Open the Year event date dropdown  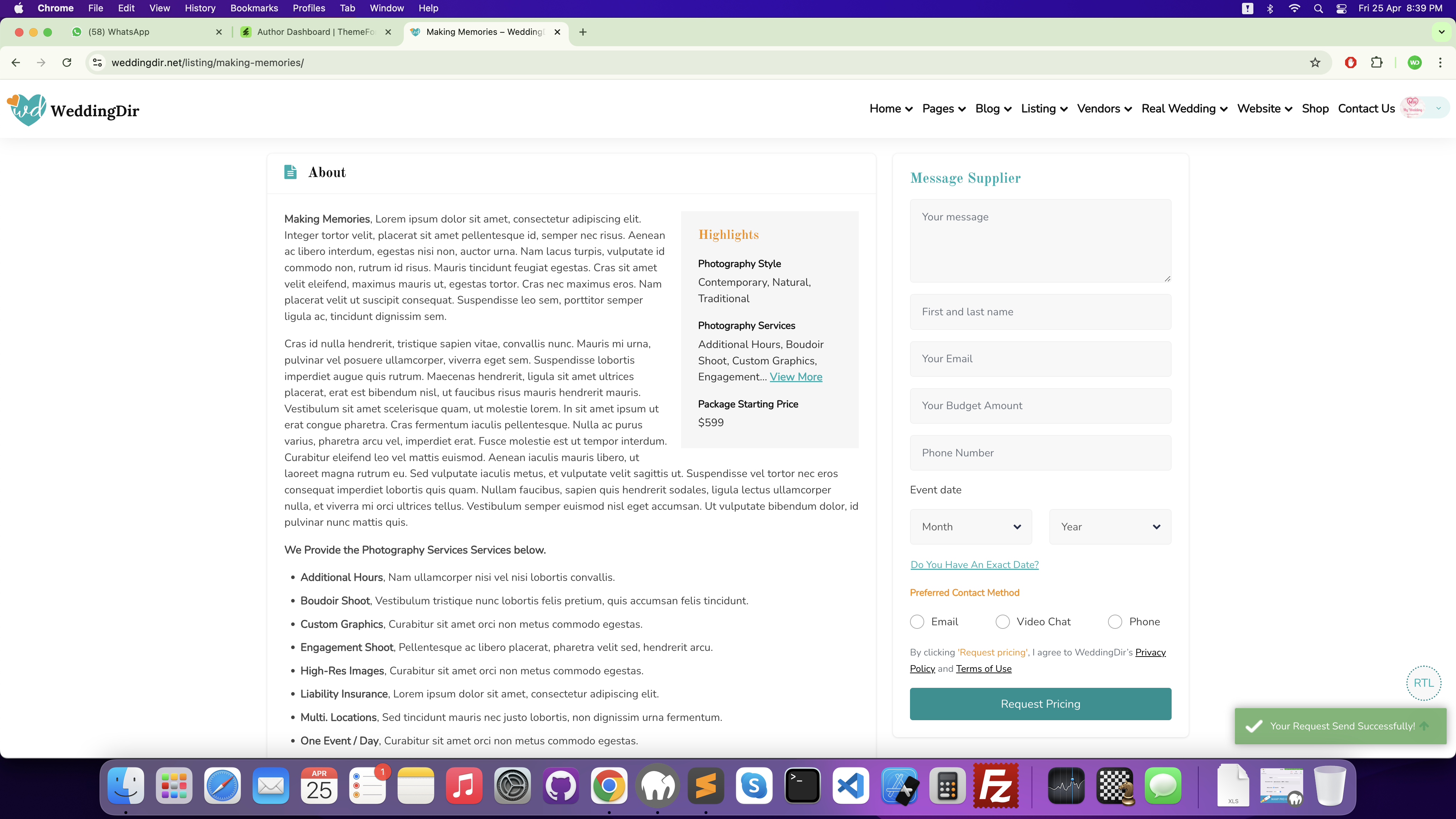pos(1109,527)
